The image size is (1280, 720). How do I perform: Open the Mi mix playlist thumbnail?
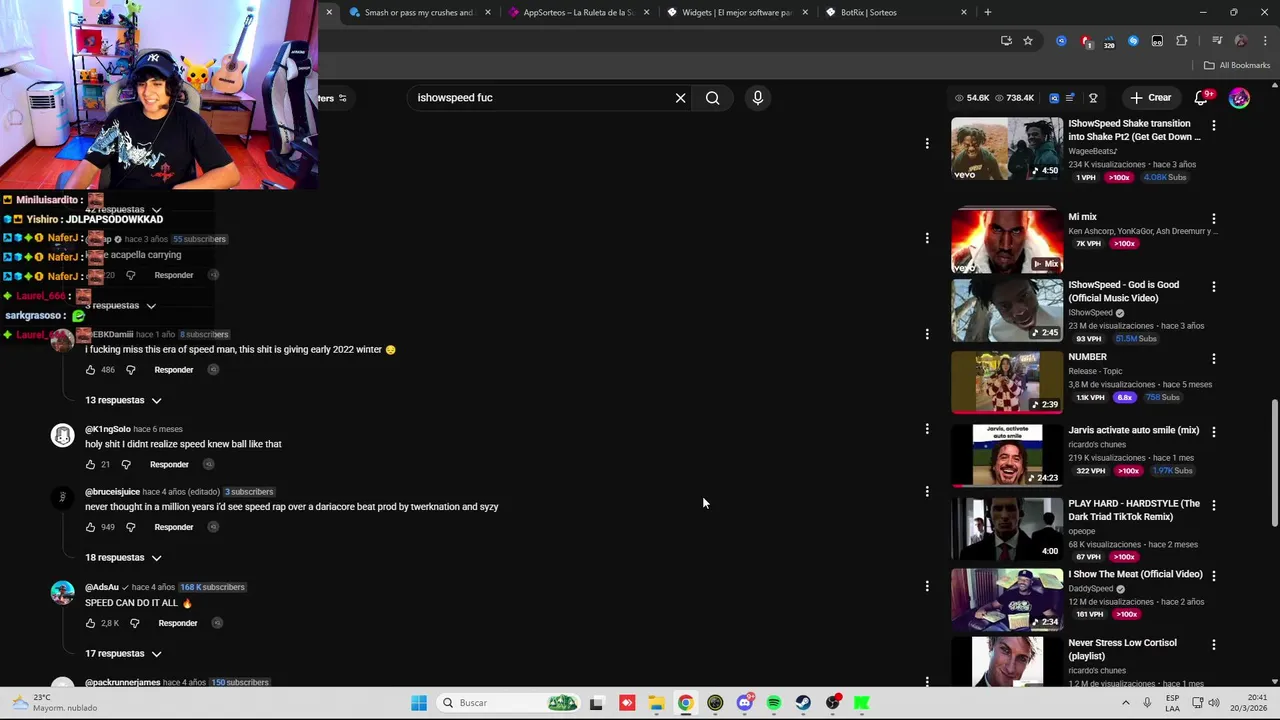tap(1007, 241)
